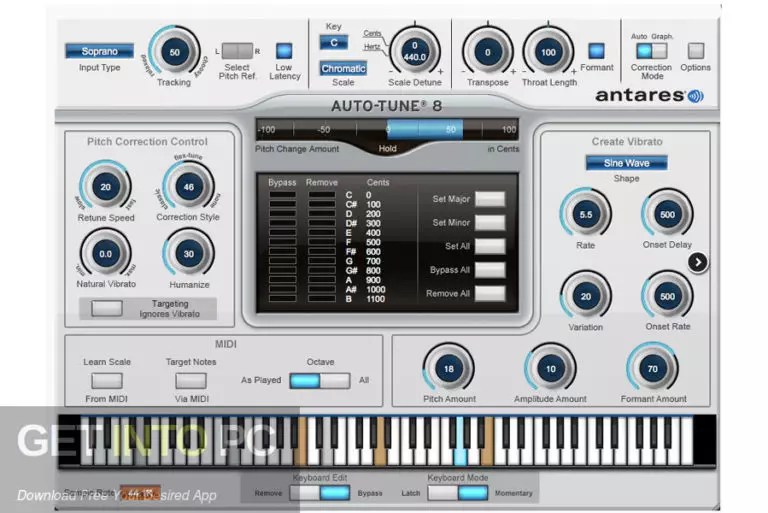Image resolution: width=768 pixels, height=513 pixels.
Task: Click the Amplitude Amount knob
Action: [x=551, y=368]
